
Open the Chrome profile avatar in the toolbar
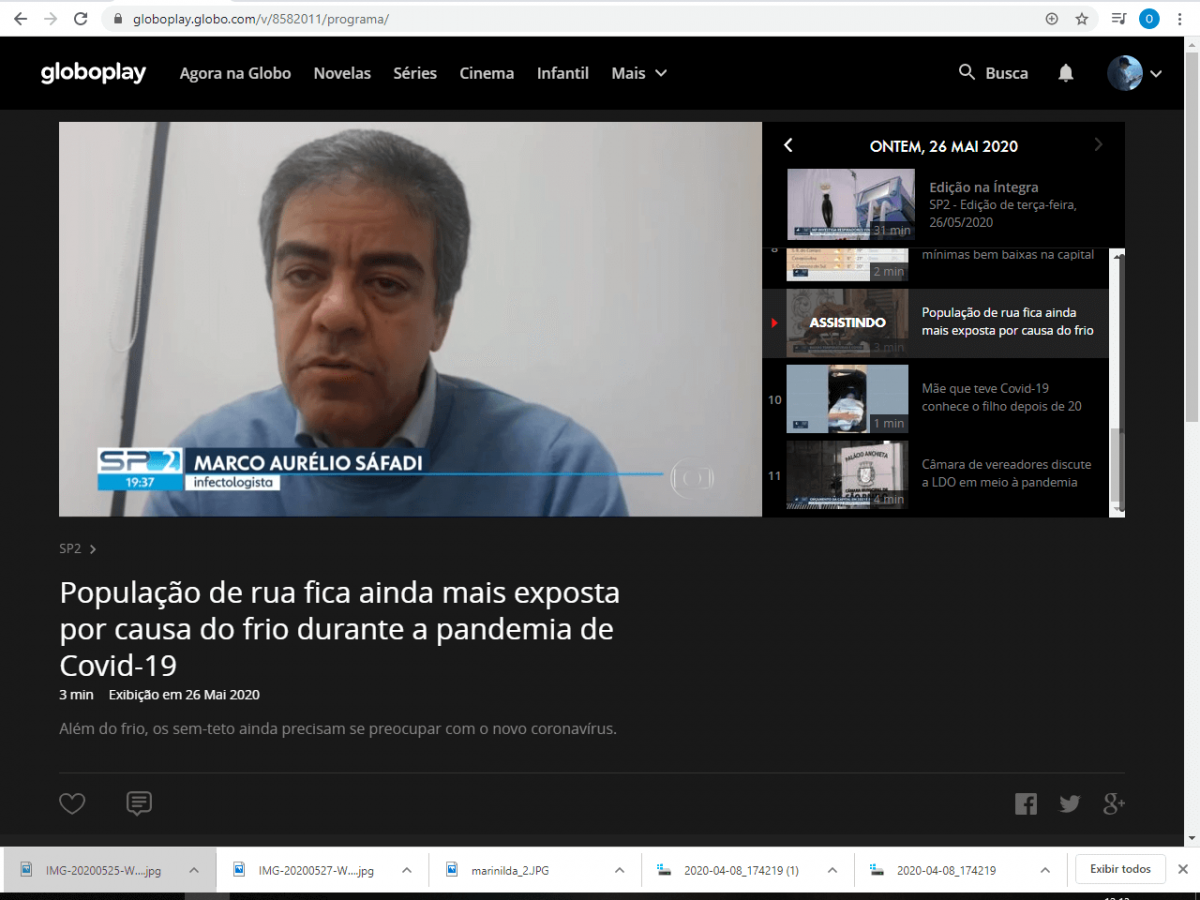coord(1149,19)
